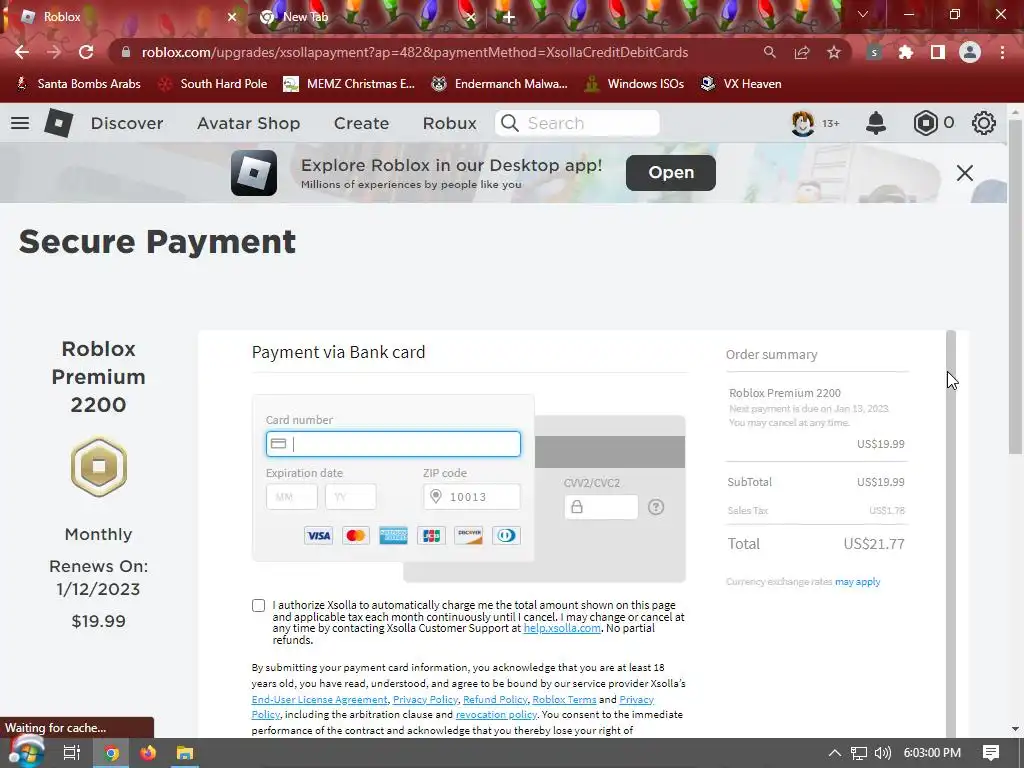The height and width of the screenshot is (768, 1024).
Task: Open the Endermanch Malware bookmark
Action: (x=500, y=84)
